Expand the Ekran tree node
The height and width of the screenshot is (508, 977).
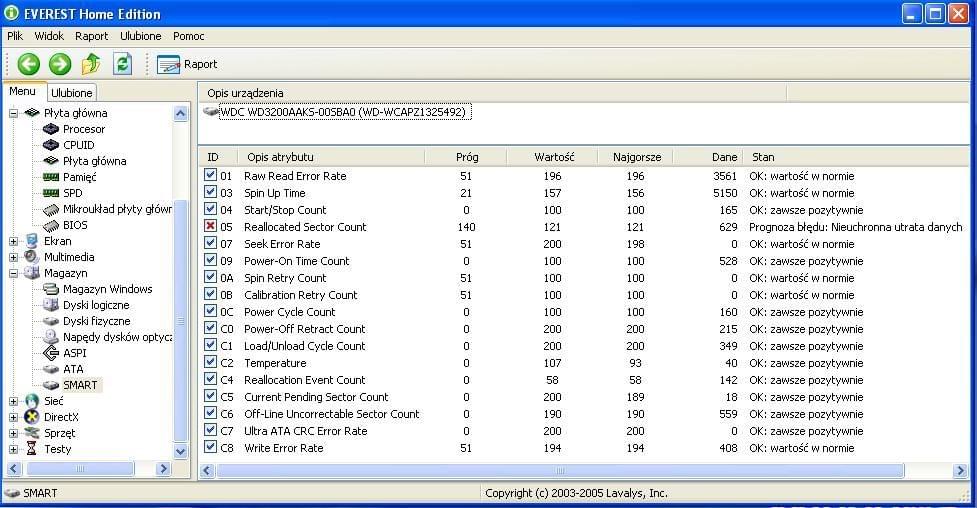click(x=13, y=241)
